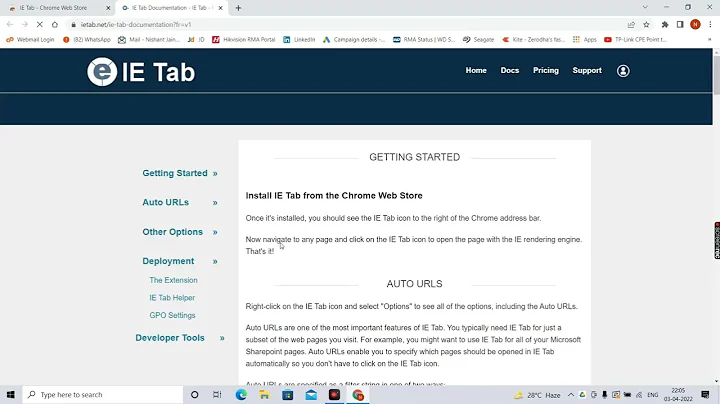Click the IE Tab logo icon
The image size is (720, 404).
[x=102, y=72]
